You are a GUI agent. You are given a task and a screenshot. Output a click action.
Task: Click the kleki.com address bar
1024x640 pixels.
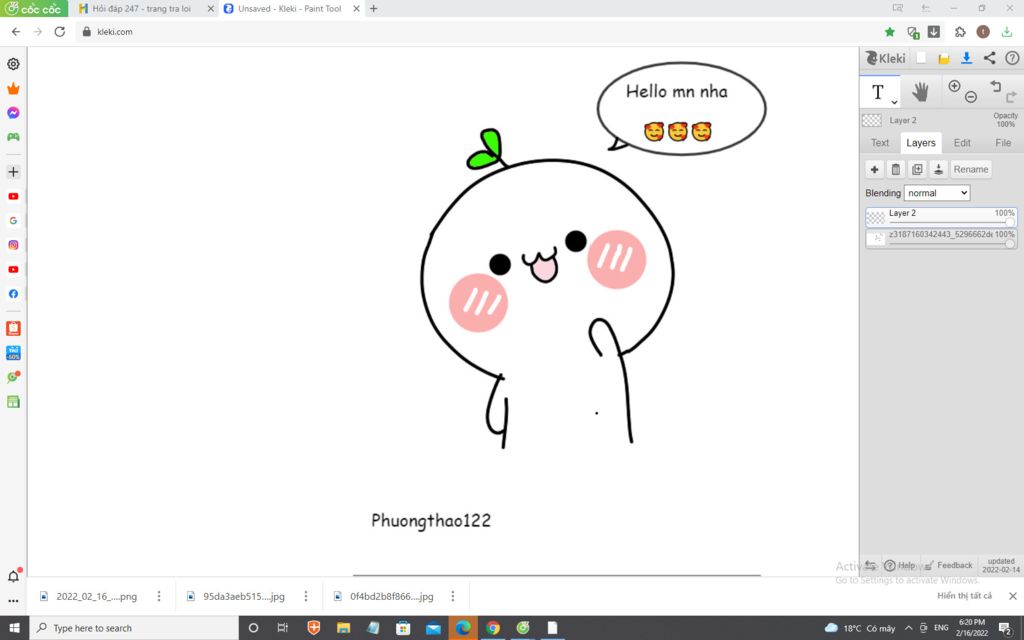pos(477,31)
